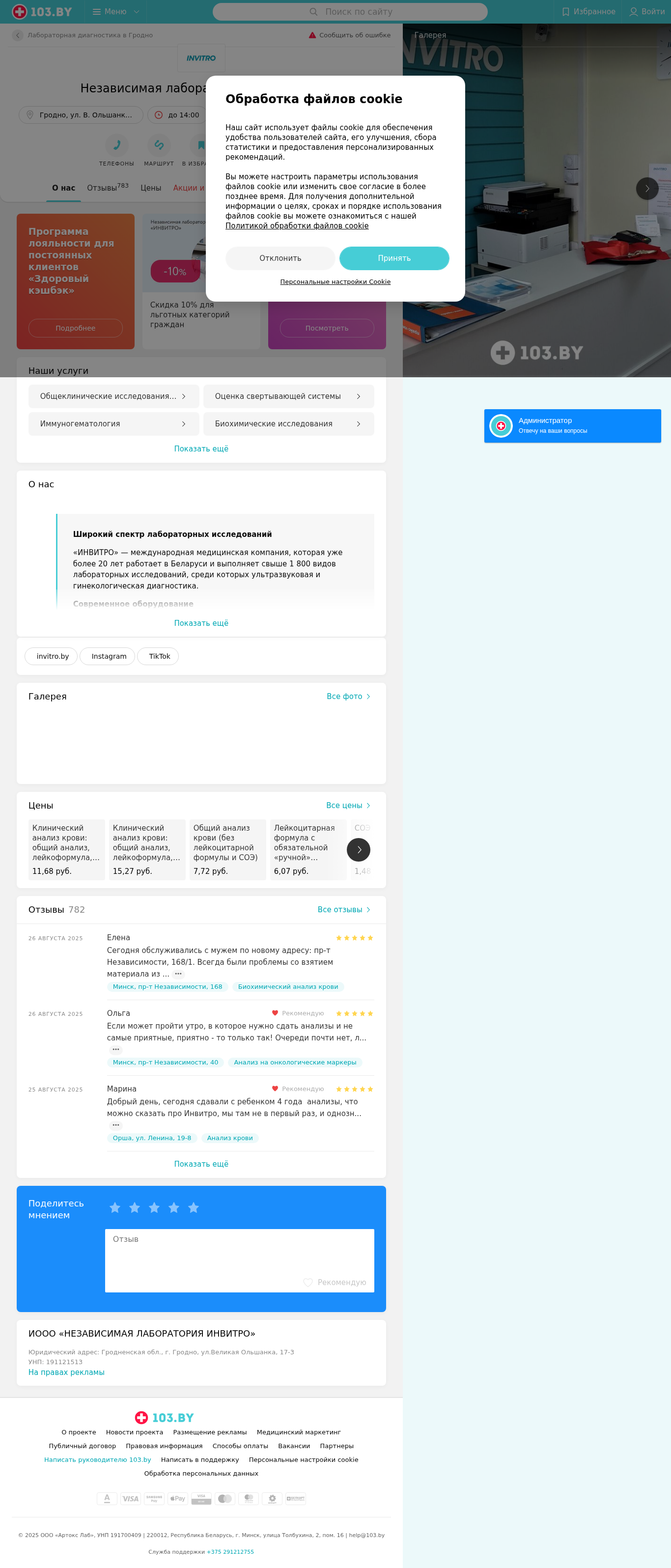The width and height of the screenshot is (671, 1568).
Task: Rate five stars in feedback form
Action: tap(193, 1207)
